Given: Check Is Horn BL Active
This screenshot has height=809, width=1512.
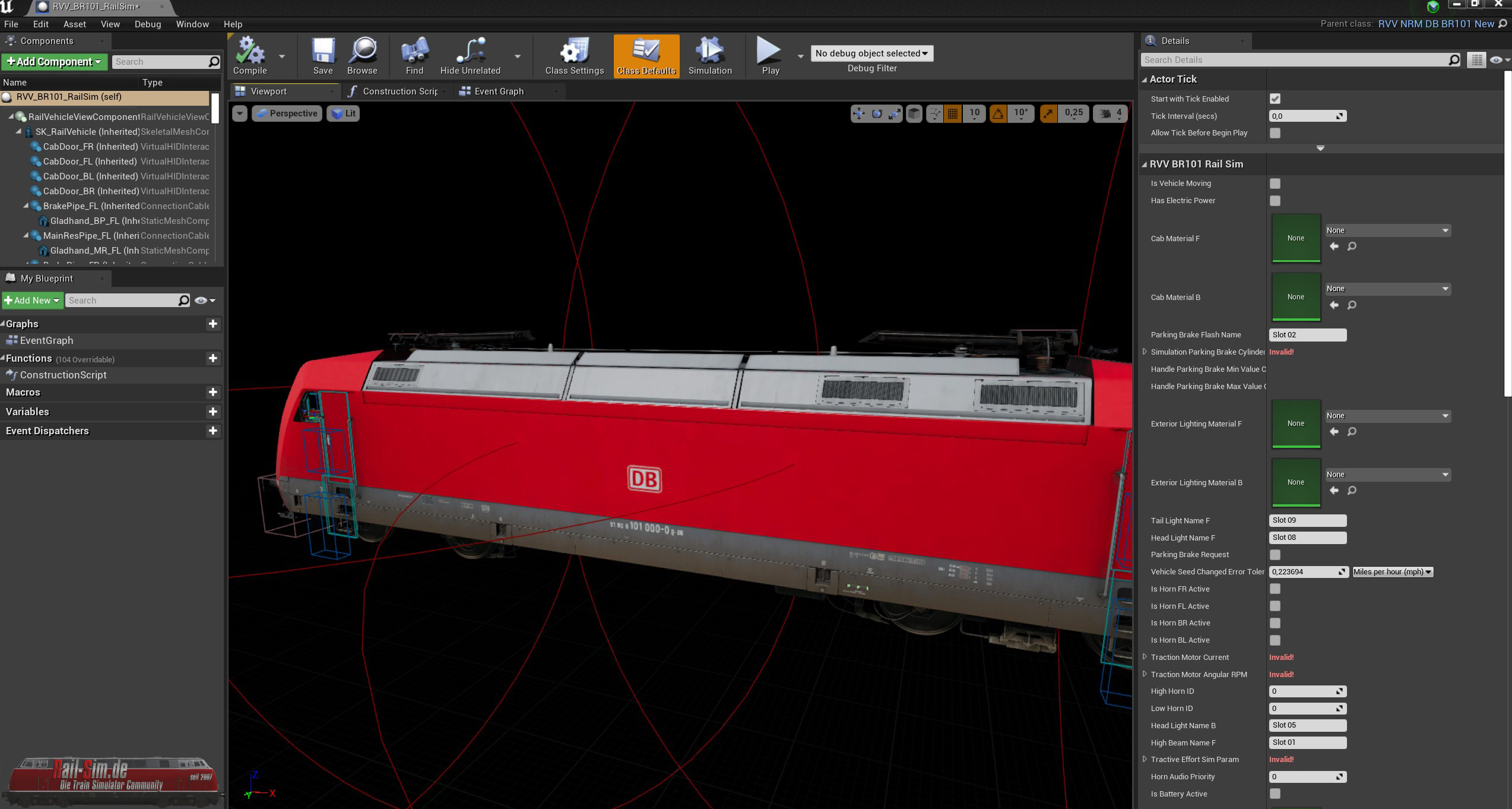Looking at the screenshot, I should (x=1275, y=640).
